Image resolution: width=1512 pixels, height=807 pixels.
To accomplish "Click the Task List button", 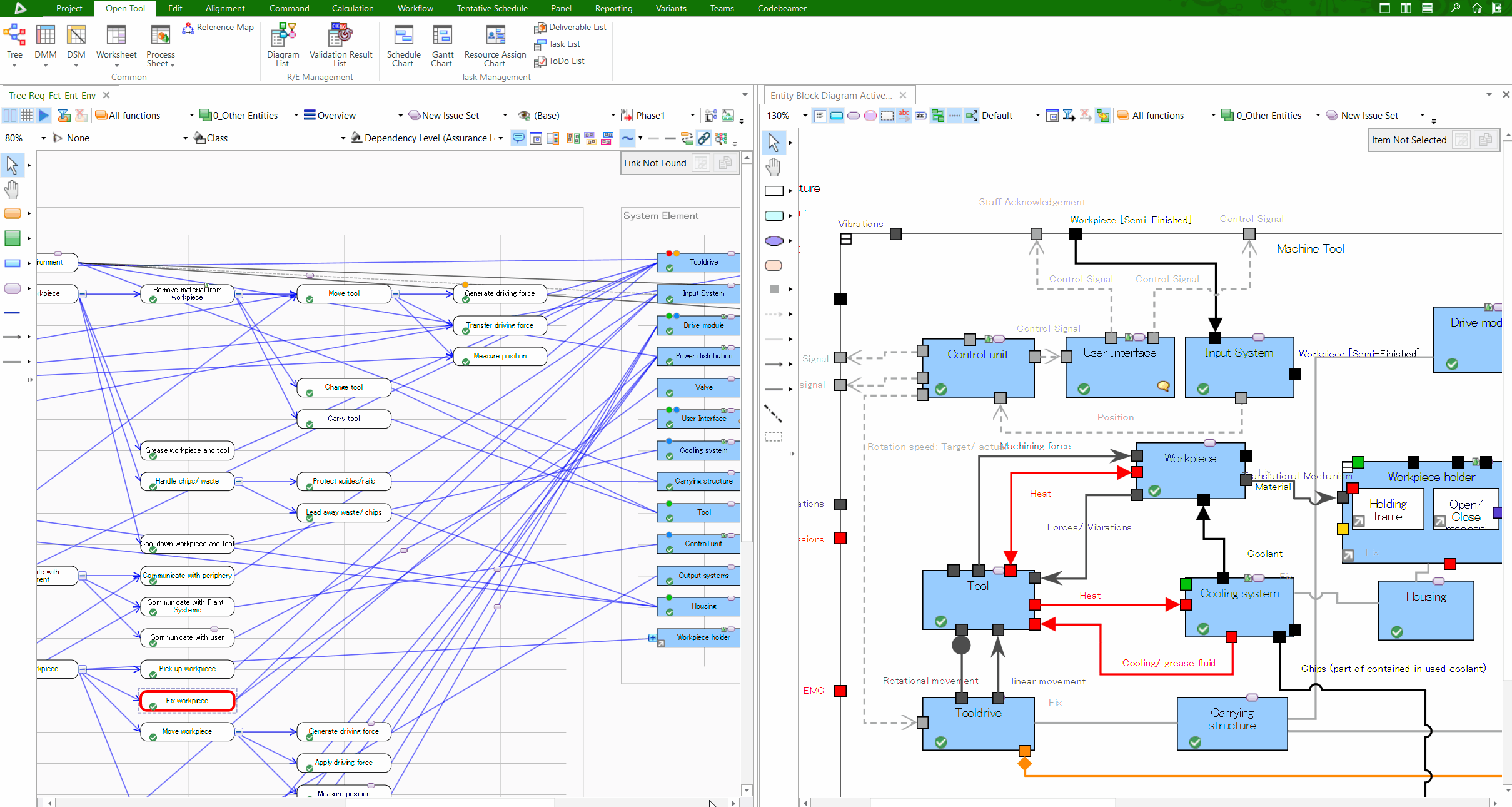I will coord(557,44).
